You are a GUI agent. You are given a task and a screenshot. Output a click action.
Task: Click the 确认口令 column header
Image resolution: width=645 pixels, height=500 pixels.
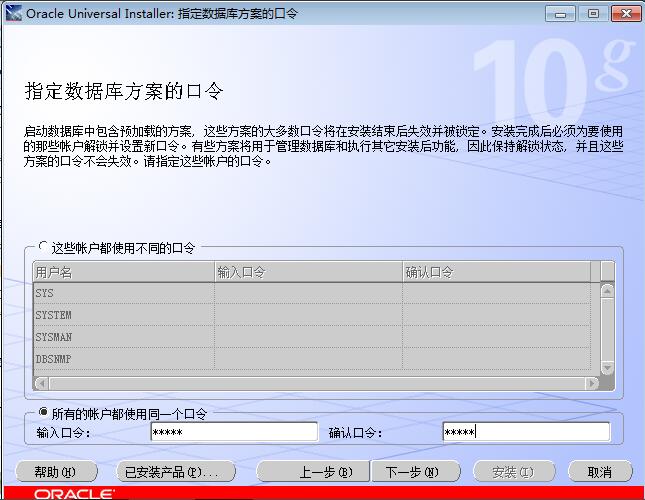[497, 272]
